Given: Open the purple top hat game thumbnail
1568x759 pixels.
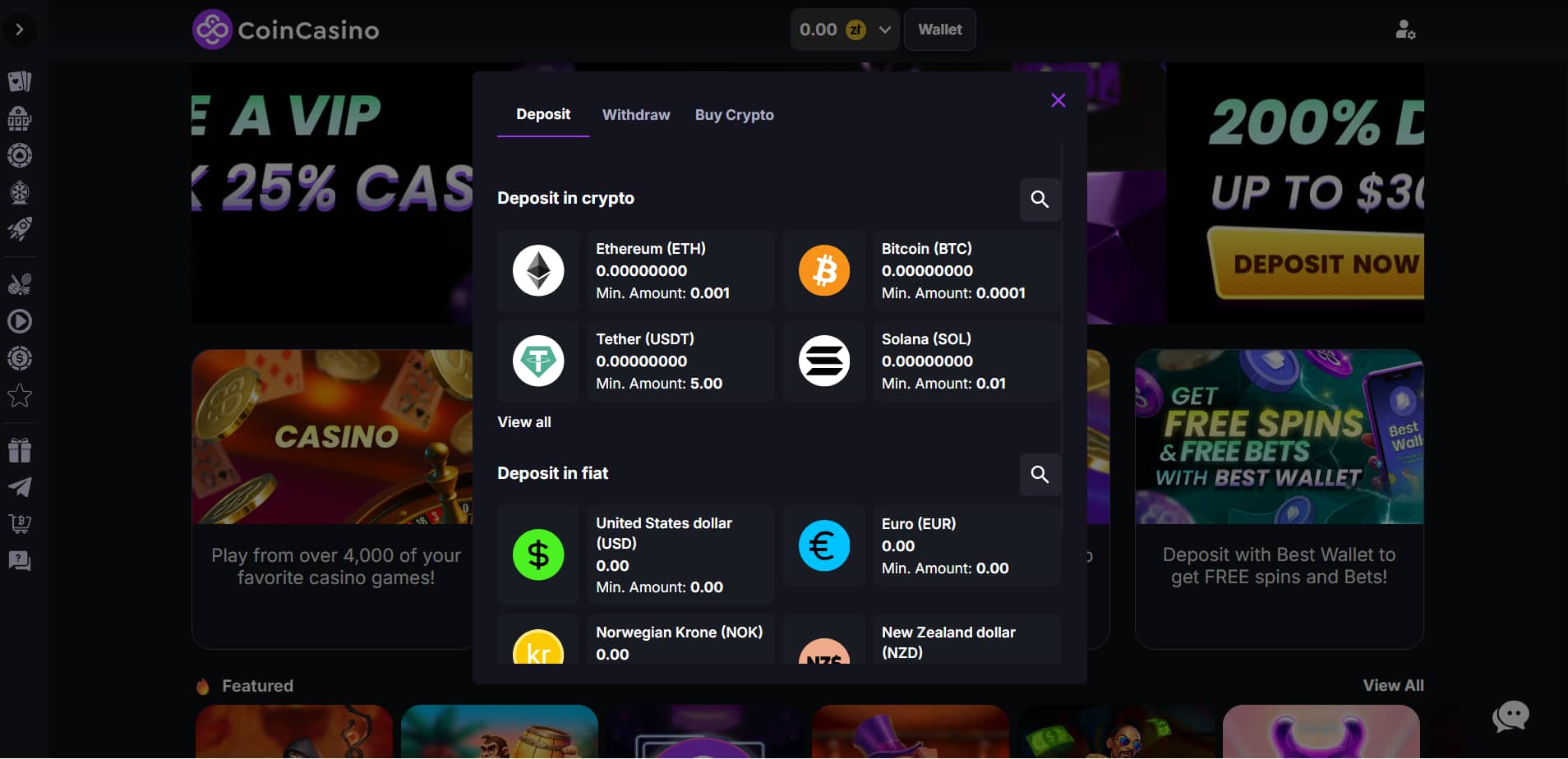Looking at the screenshot, I should pos(911,731).
